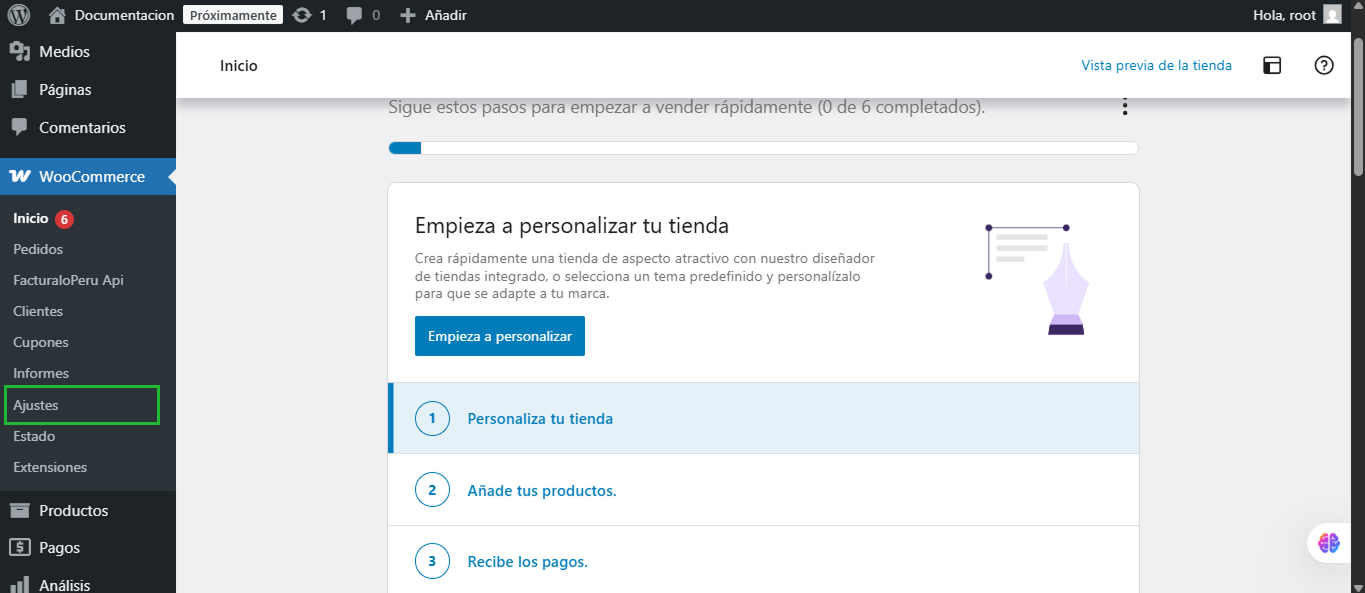Expand step 2 Añade tus productos

541,491
